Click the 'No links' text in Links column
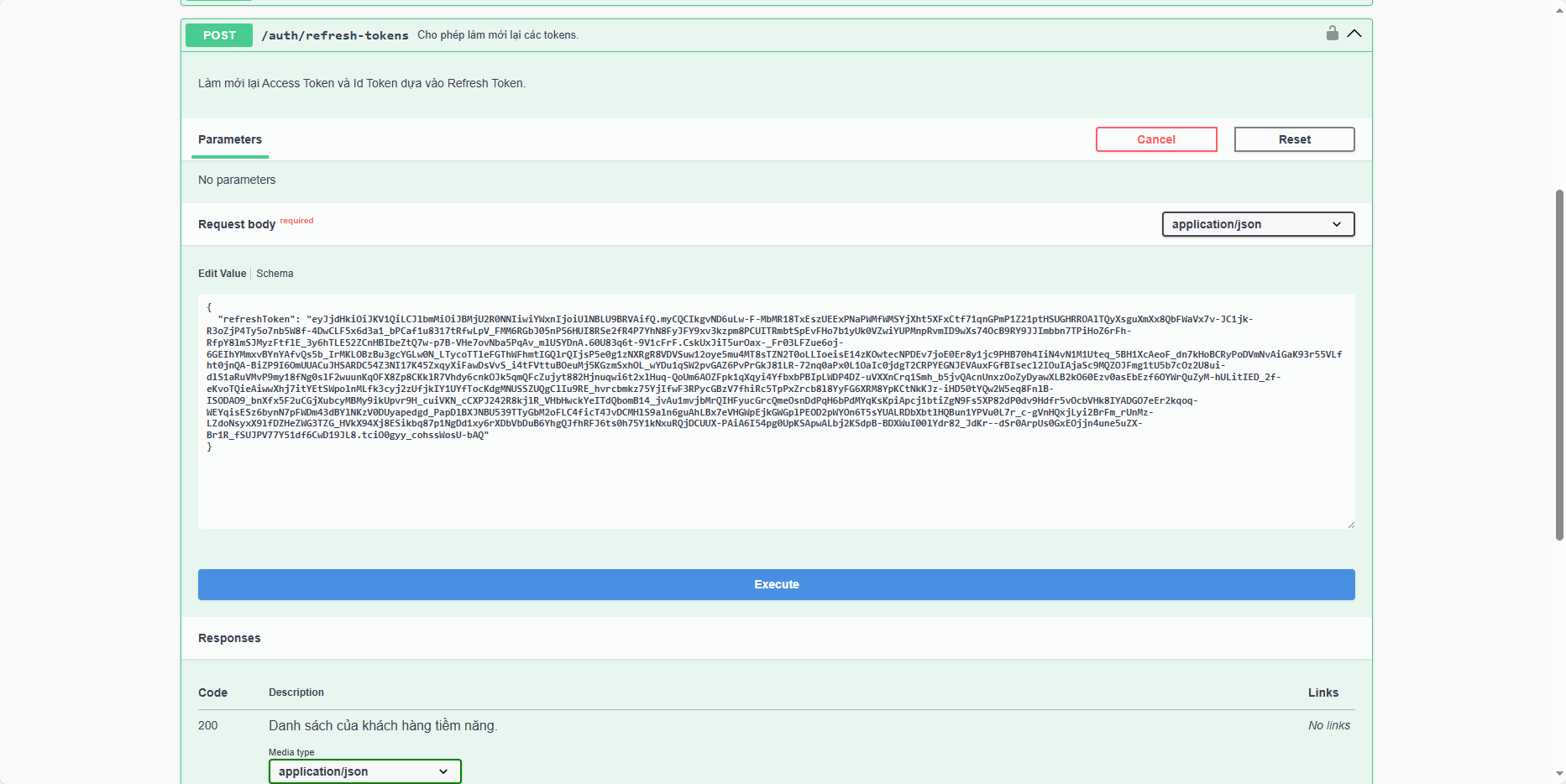This screenshot has height=784, width=1566. pyautogui.click(x=1328, y=725)
